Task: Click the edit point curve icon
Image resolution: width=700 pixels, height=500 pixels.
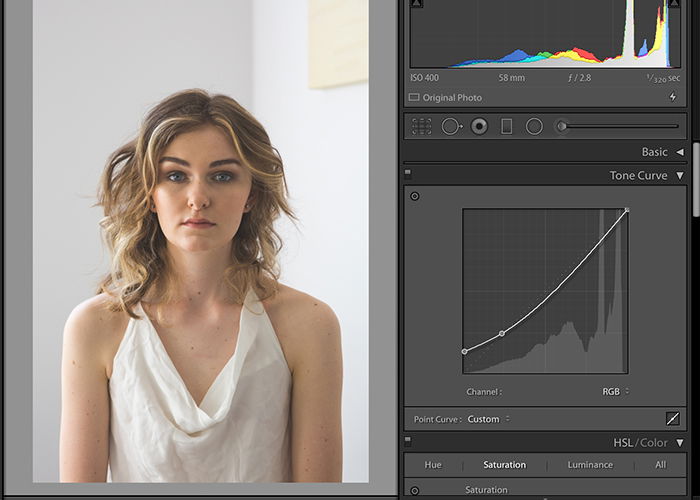Action: click(x=672, y=419)
